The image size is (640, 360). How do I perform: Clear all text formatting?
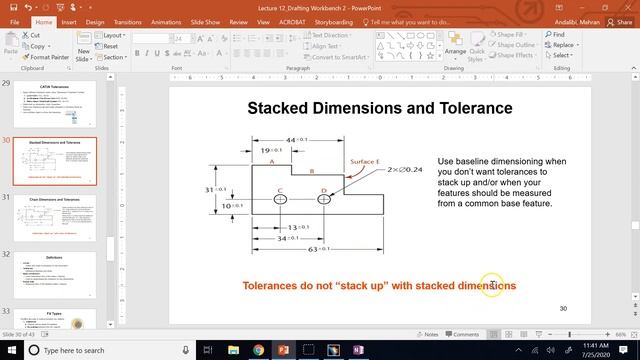pyautogui.click(x=224, y=39)
